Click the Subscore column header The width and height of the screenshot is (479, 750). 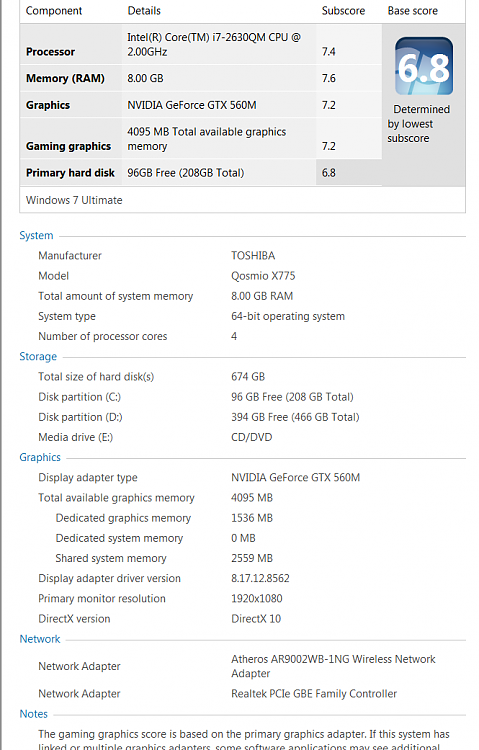[x=343, y=11]
